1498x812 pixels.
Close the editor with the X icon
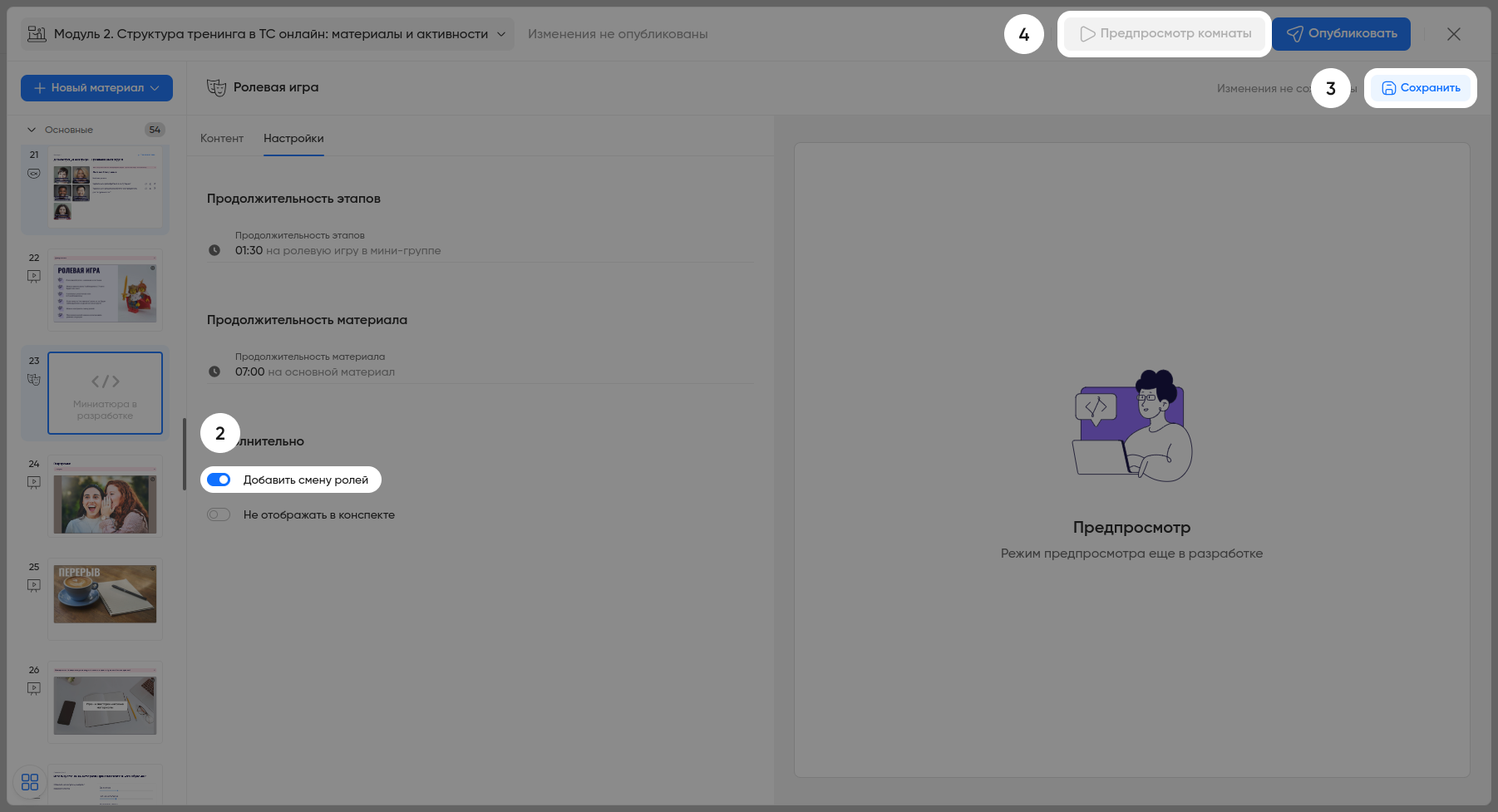coord(1454,34)
